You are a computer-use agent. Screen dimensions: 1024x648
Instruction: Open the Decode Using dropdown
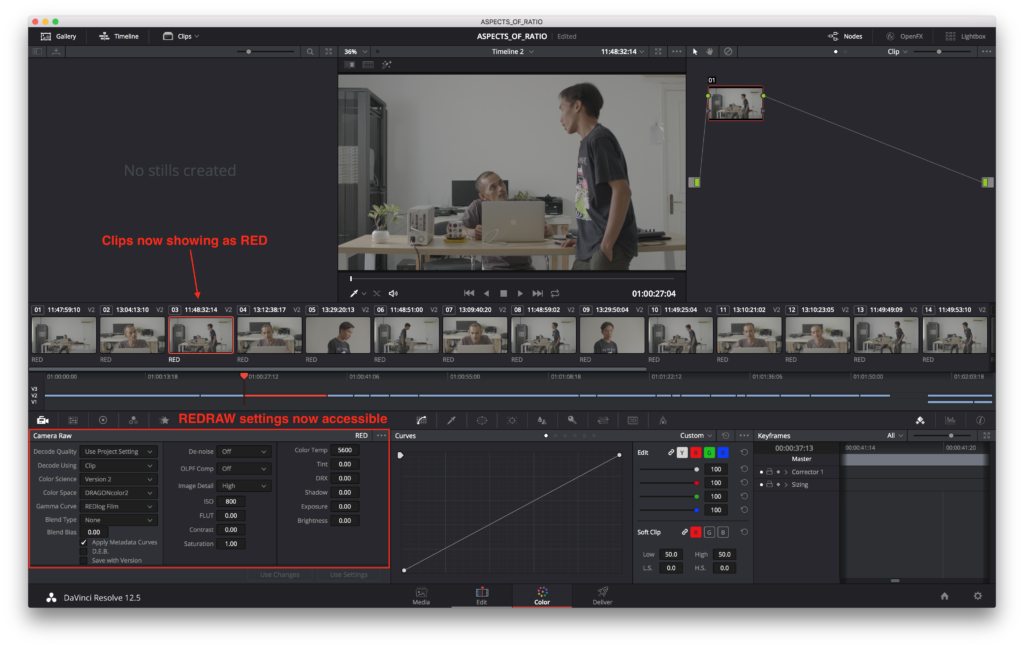tap(118, 466)
